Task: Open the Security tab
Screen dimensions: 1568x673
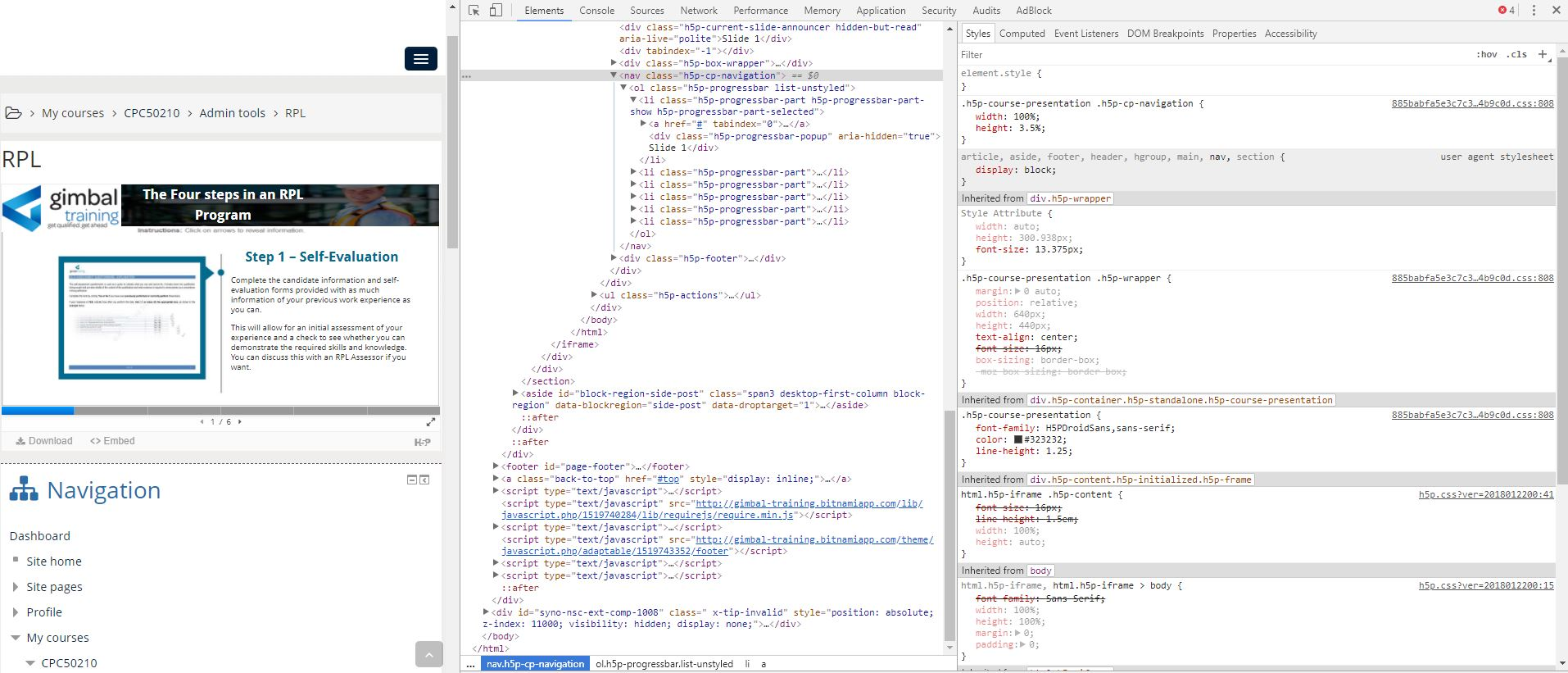Action: pos(939,11)
